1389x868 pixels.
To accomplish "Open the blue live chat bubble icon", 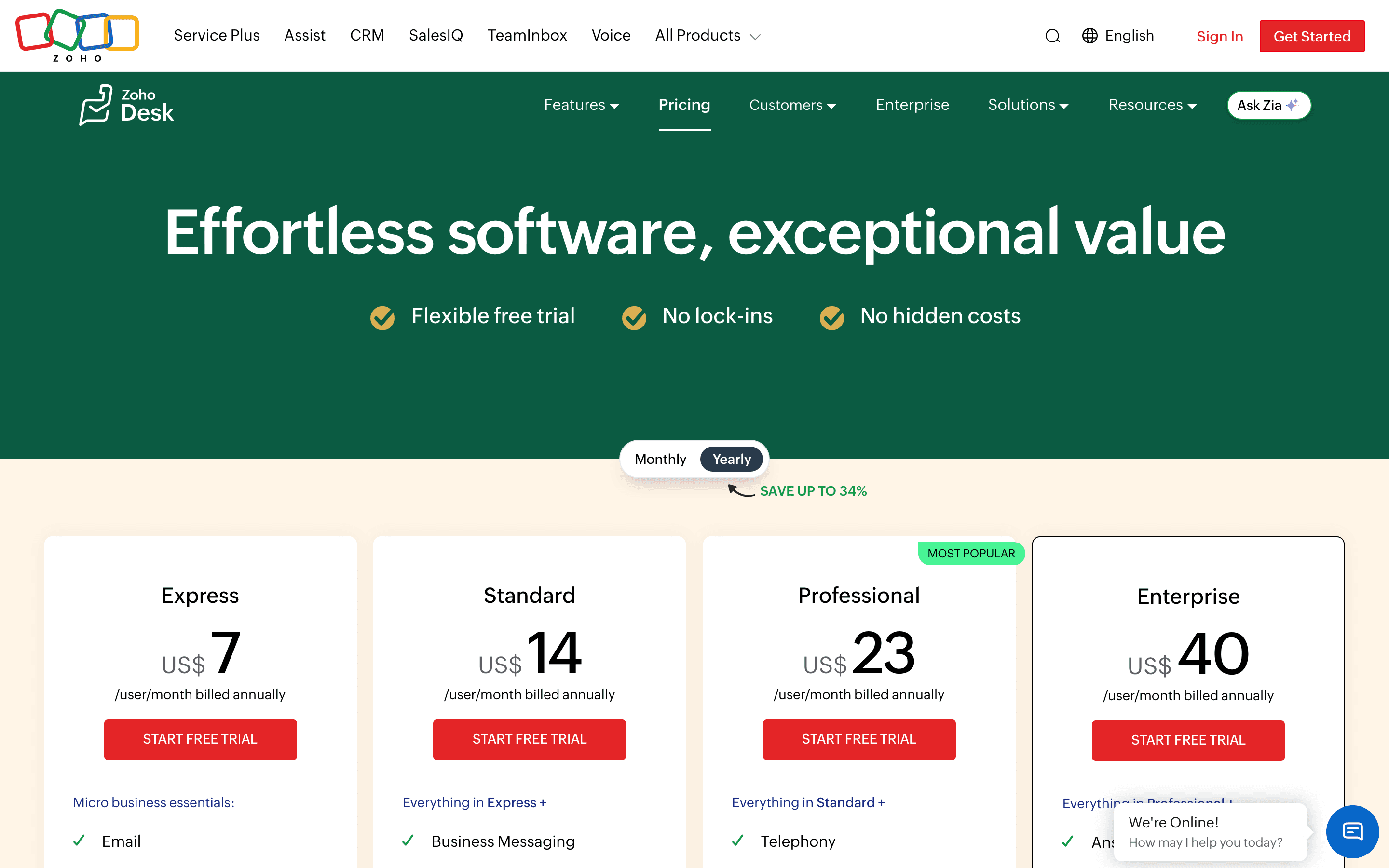I will tap(1352, 831).
